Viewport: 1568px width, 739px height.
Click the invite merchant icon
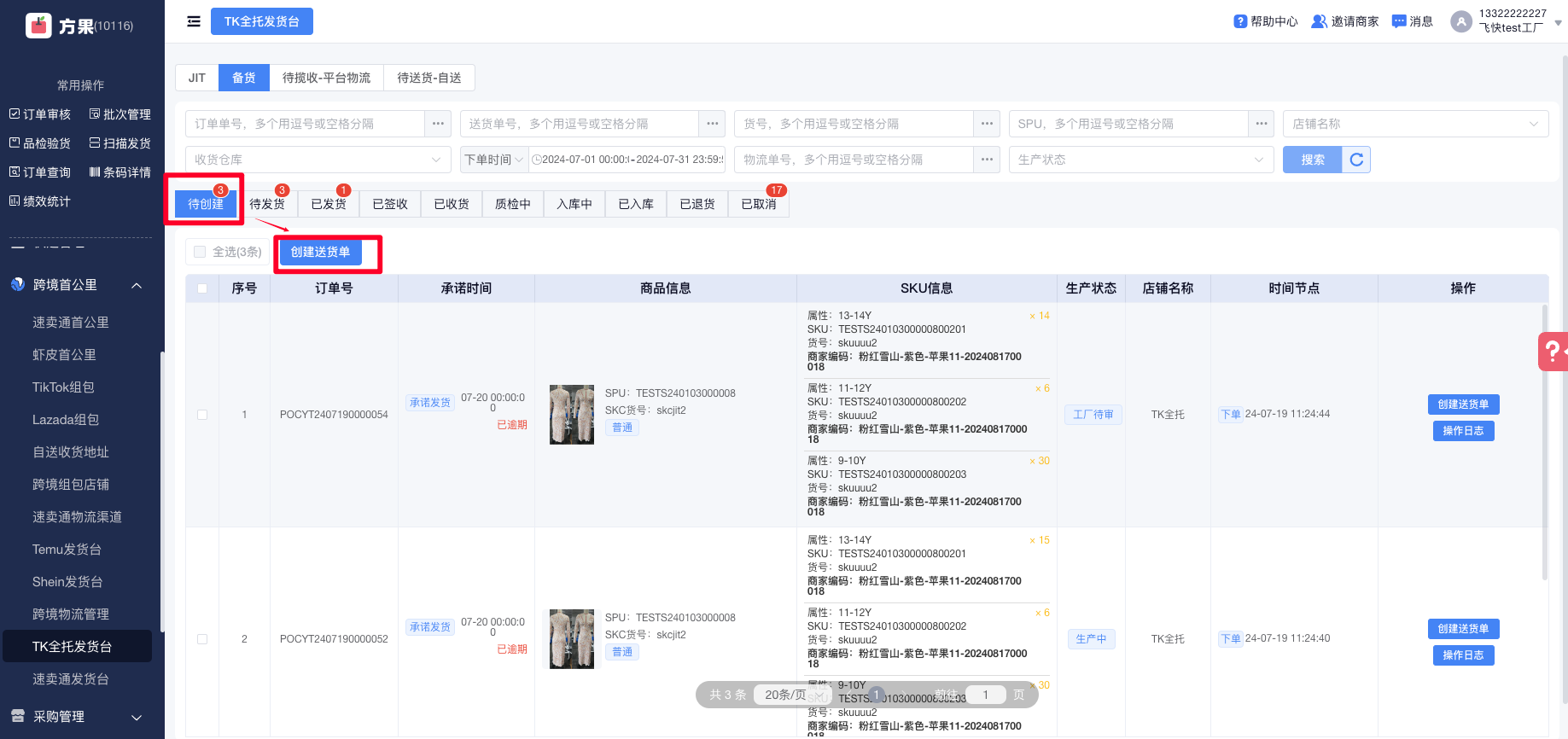pos(1319,21)
